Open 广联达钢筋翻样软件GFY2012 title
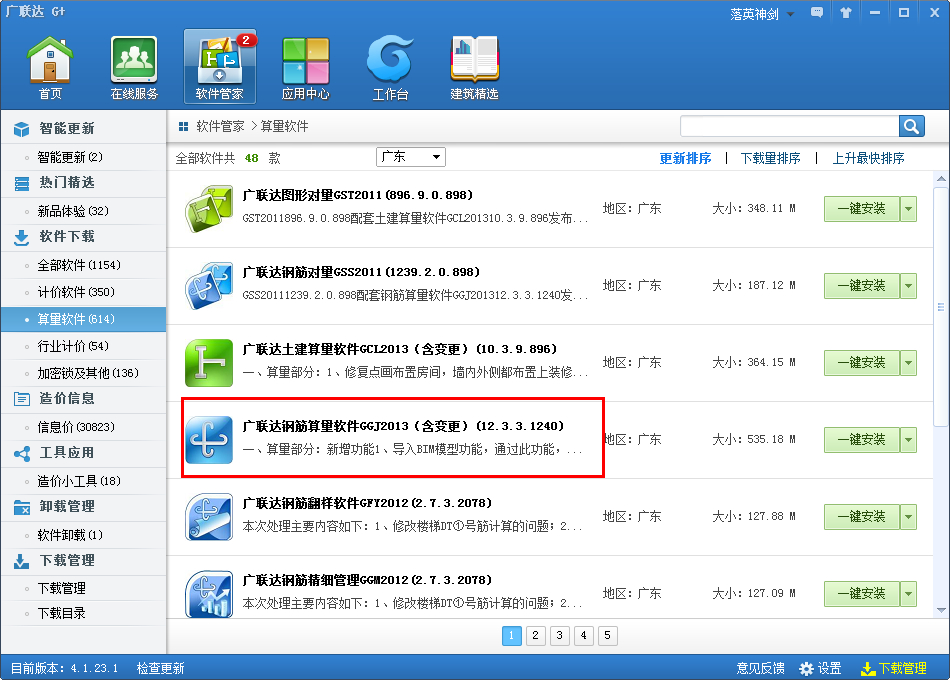 coord(367,503)
